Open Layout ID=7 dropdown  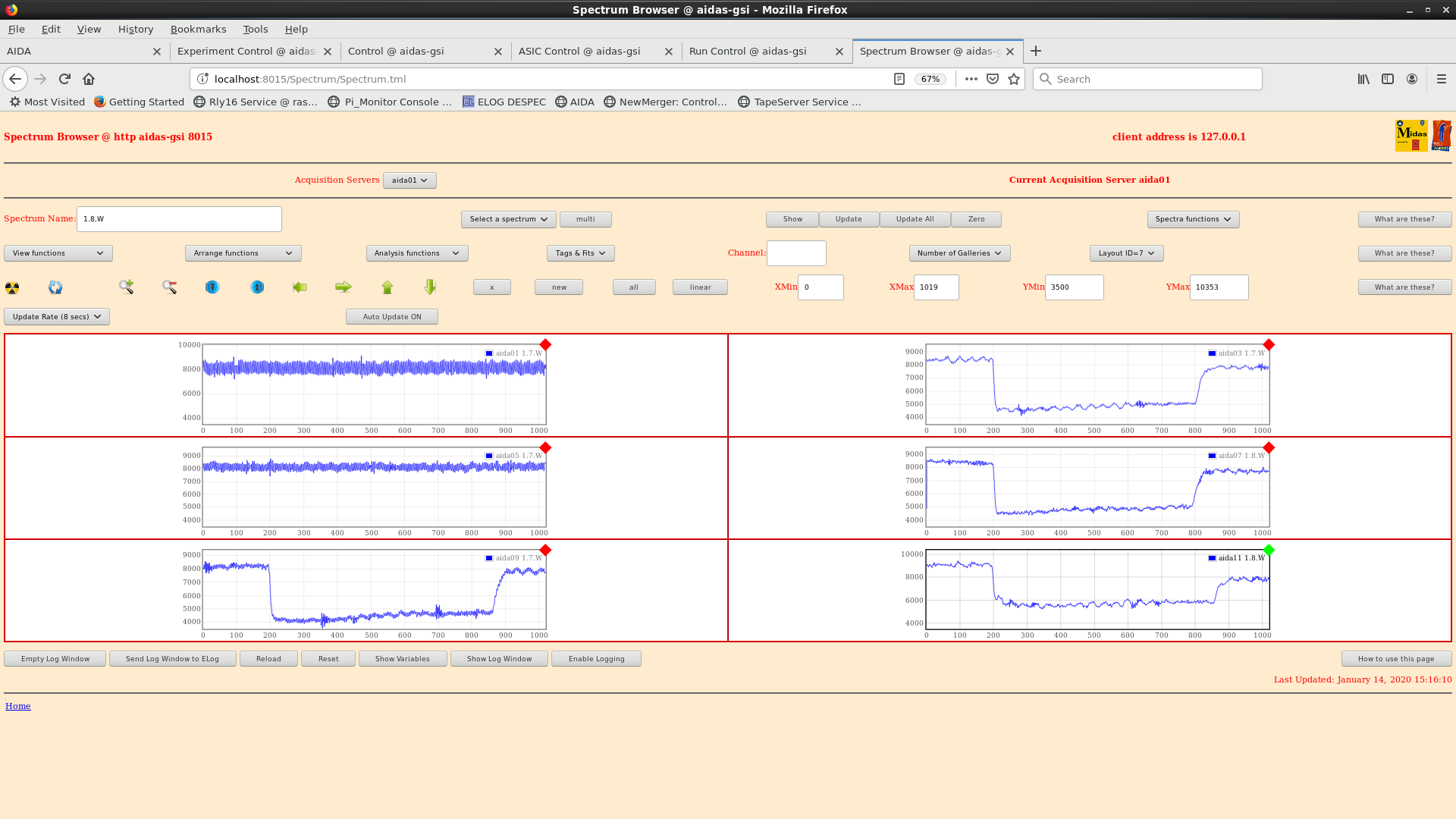1126,253
